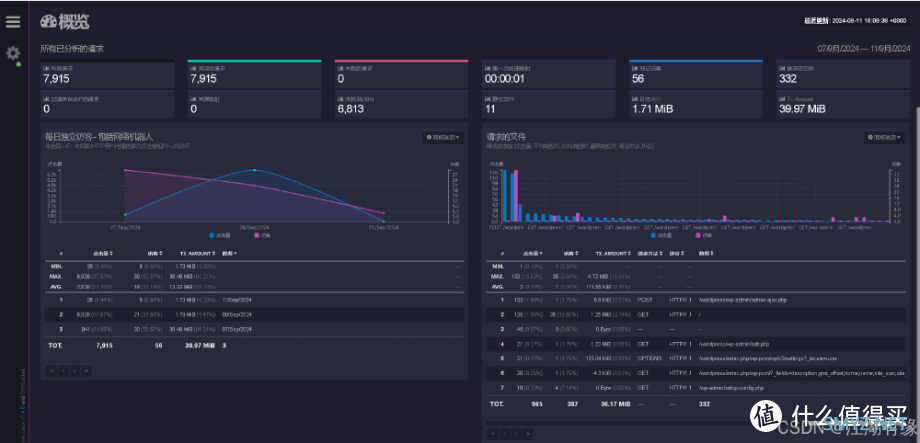This screenshot has width=920, height=443.
Task: Open panel options dropdown for 每日独立访客
Action: (x=443, y=137)
